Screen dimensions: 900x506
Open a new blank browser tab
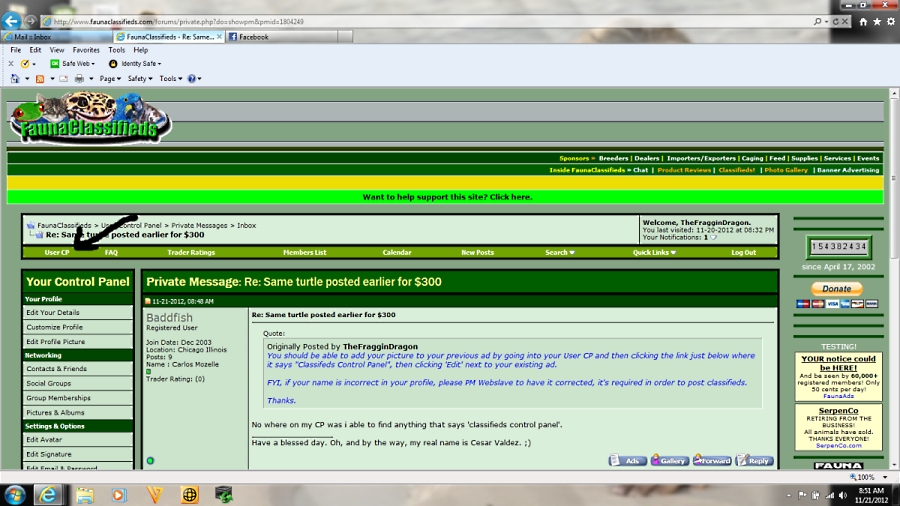tap(345, 37)
